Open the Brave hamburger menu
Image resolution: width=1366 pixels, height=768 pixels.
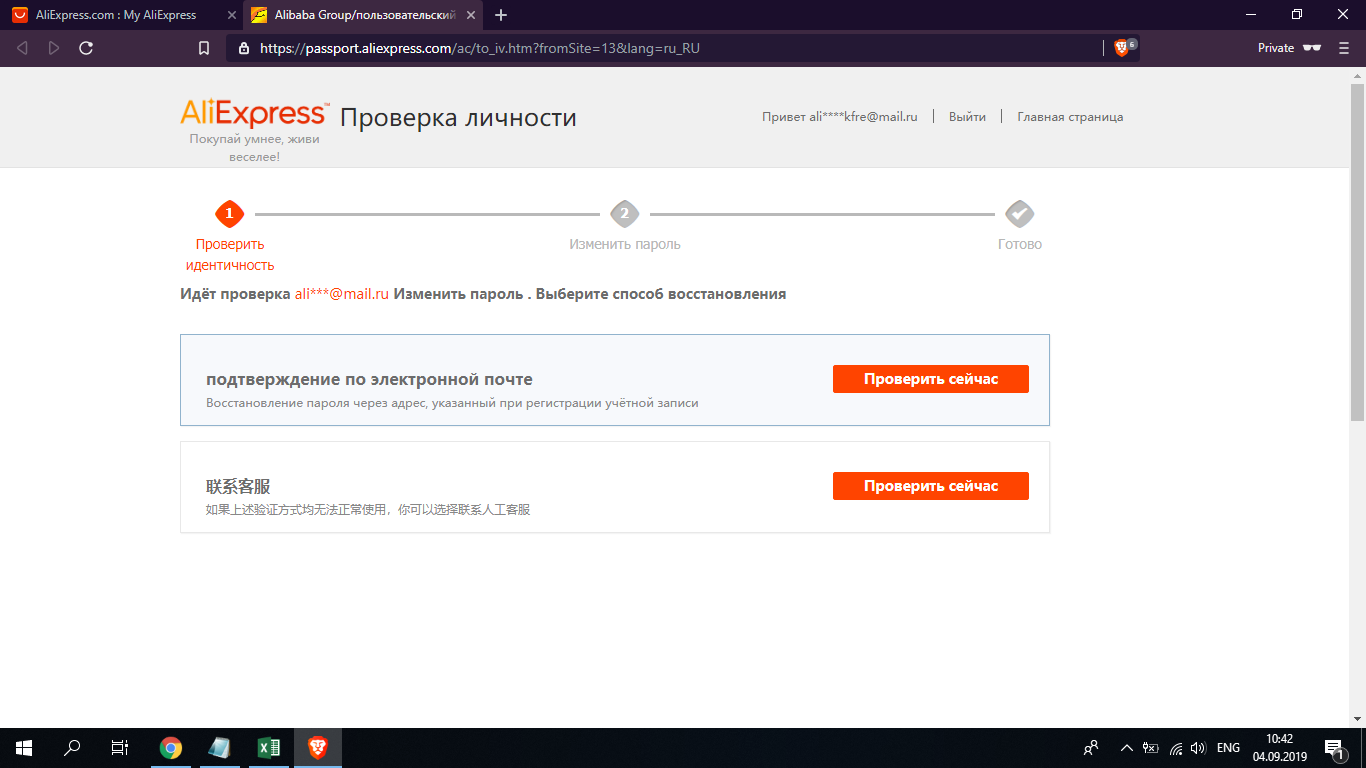[1343, 48]
